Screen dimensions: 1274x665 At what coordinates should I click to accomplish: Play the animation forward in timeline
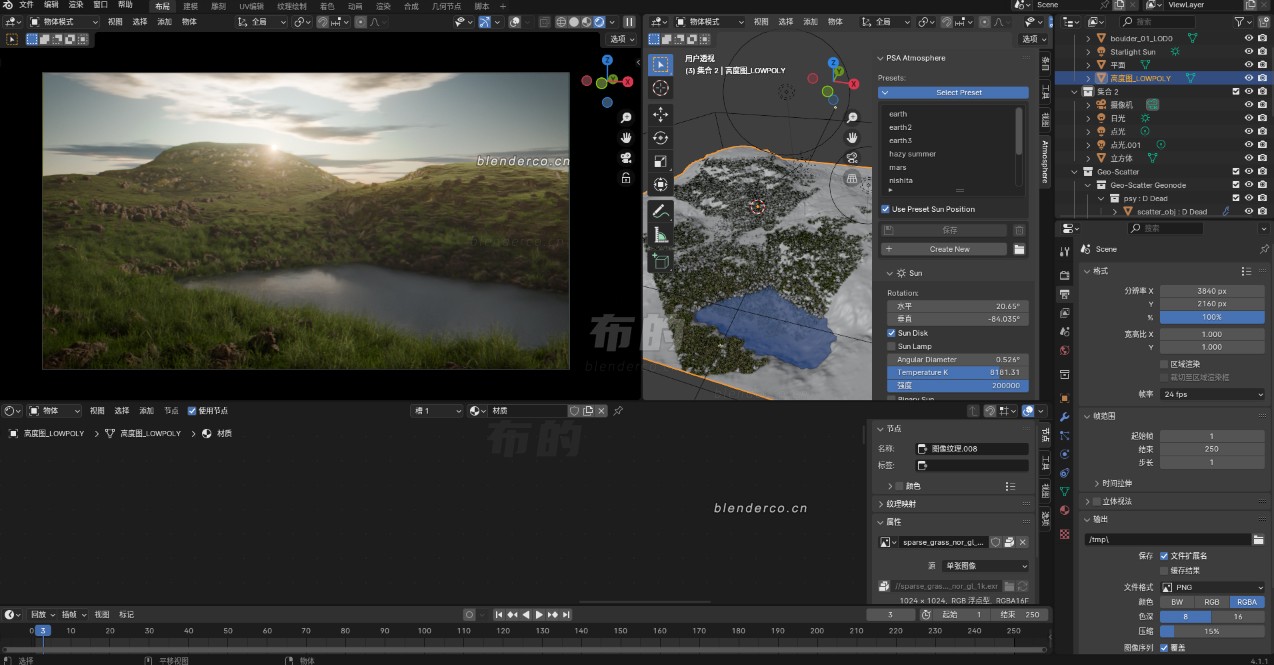coord(539,614)
